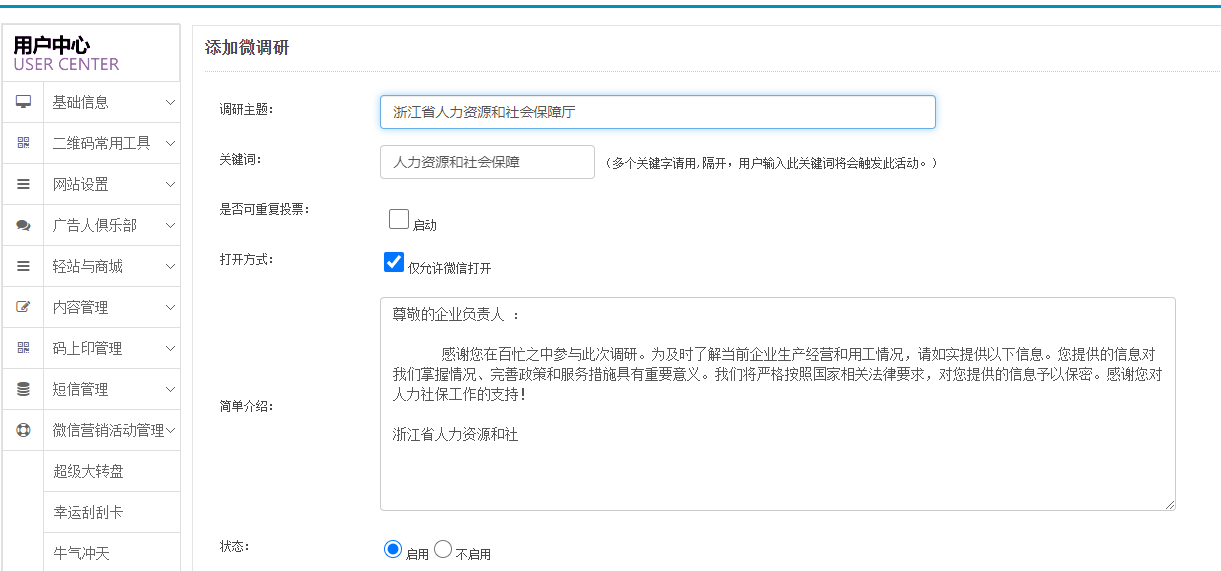Open the 牛气冲天 activity link
1221x571 pixels.
tap(82, 552)
